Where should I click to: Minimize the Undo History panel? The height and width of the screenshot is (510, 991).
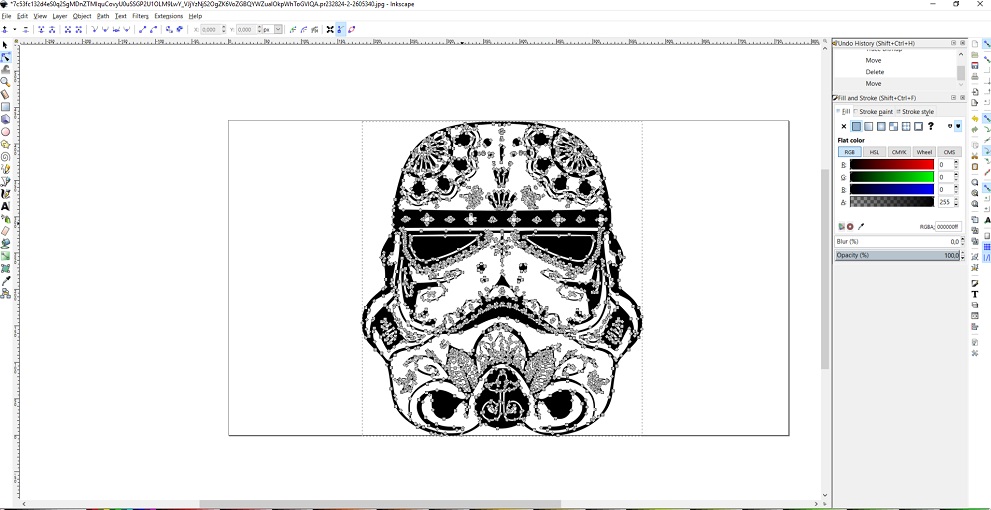tap(954, 43)
